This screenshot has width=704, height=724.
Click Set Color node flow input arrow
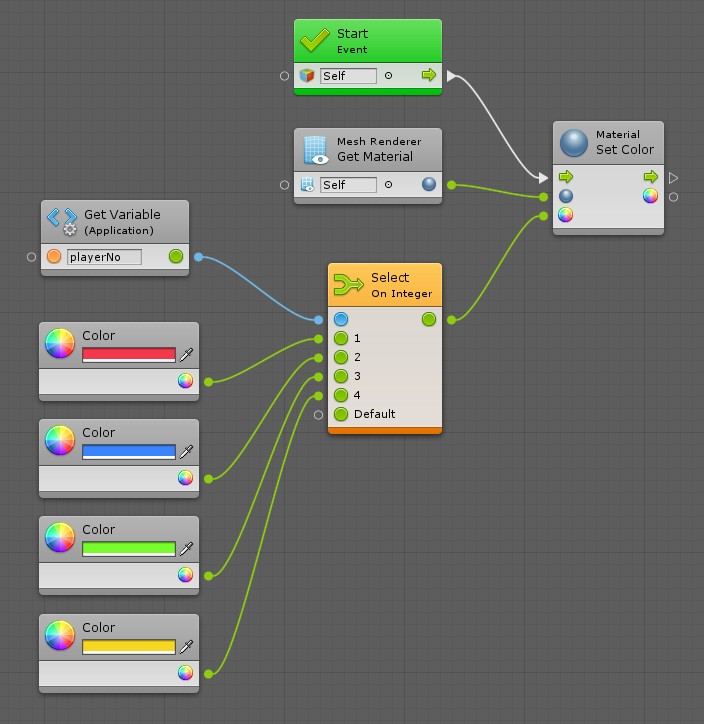pyautogui.click(x=566, y=177)
